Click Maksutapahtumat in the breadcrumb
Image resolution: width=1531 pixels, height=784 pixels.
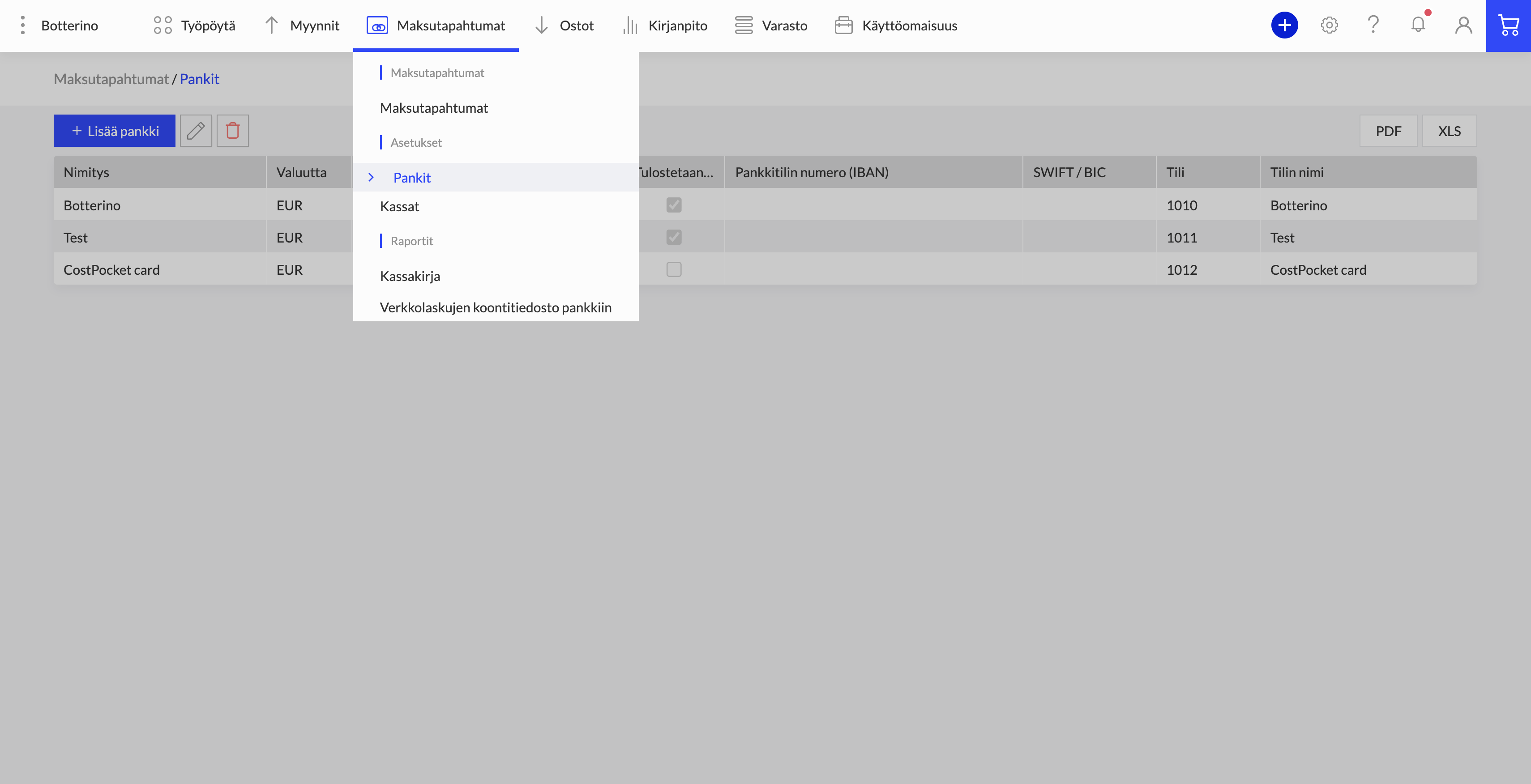111,79
